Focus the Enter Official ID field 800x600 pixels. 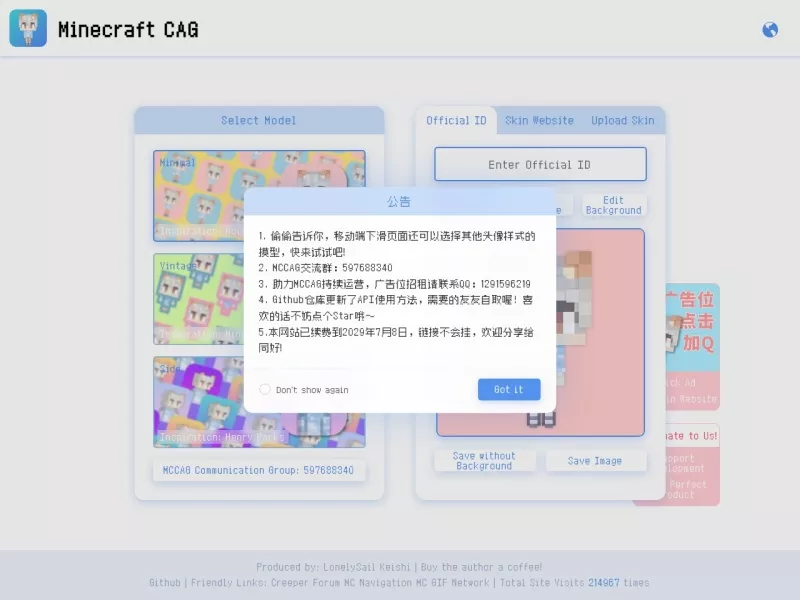click(x=540, y=164)
